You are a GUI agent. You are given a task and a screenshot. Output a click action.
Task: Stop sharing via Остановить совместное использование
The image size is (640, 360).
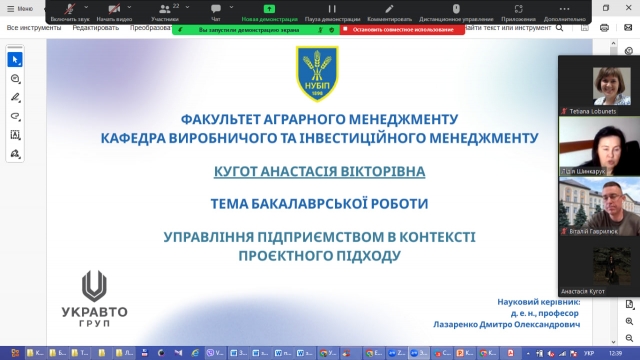[x=402, y=29]
